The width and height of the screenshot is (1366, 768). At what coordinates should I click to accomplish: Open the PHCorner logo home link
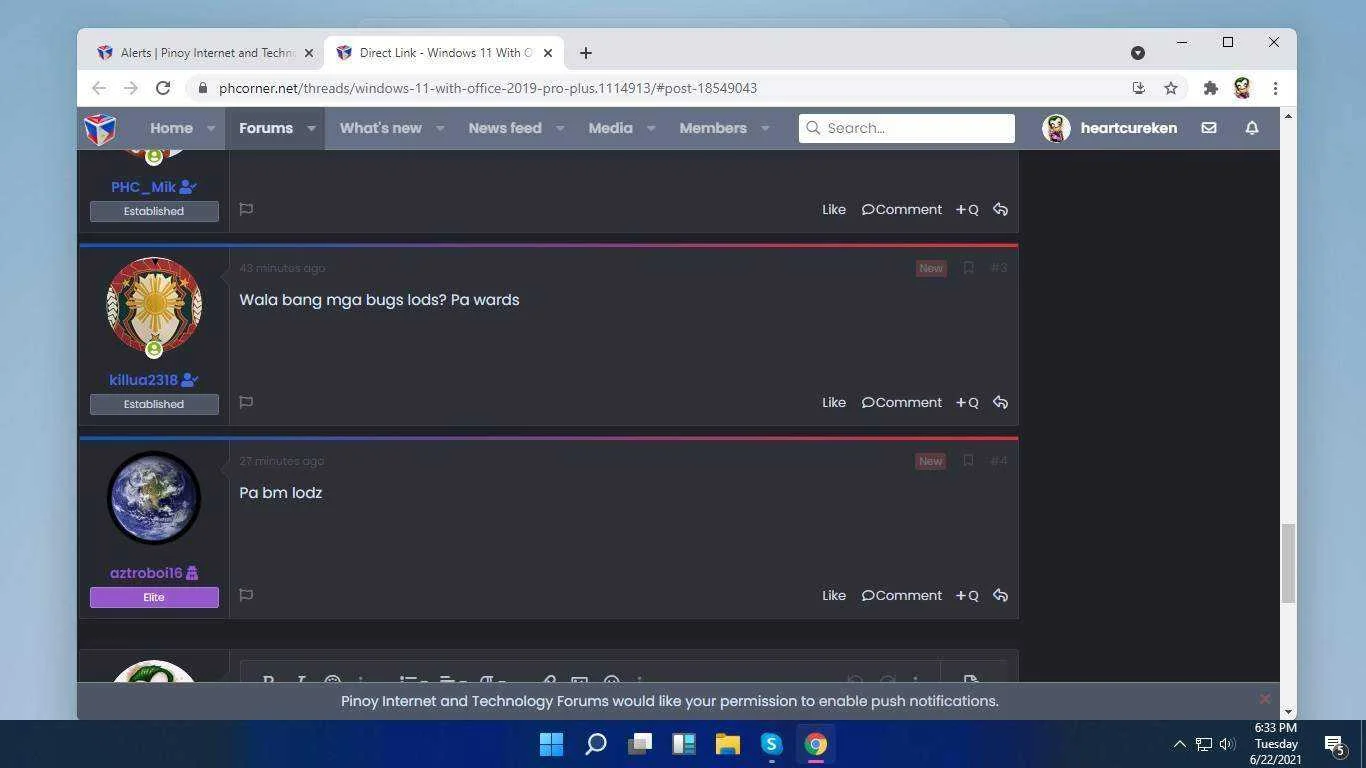[x=100, y=128]
